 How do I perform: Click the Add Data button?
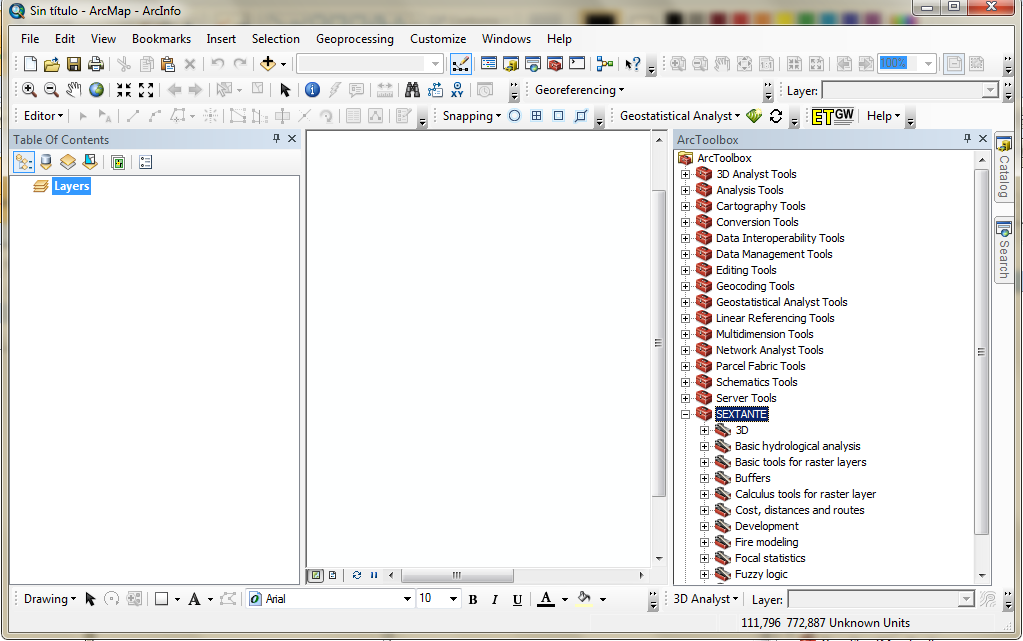tap(267, 63)
